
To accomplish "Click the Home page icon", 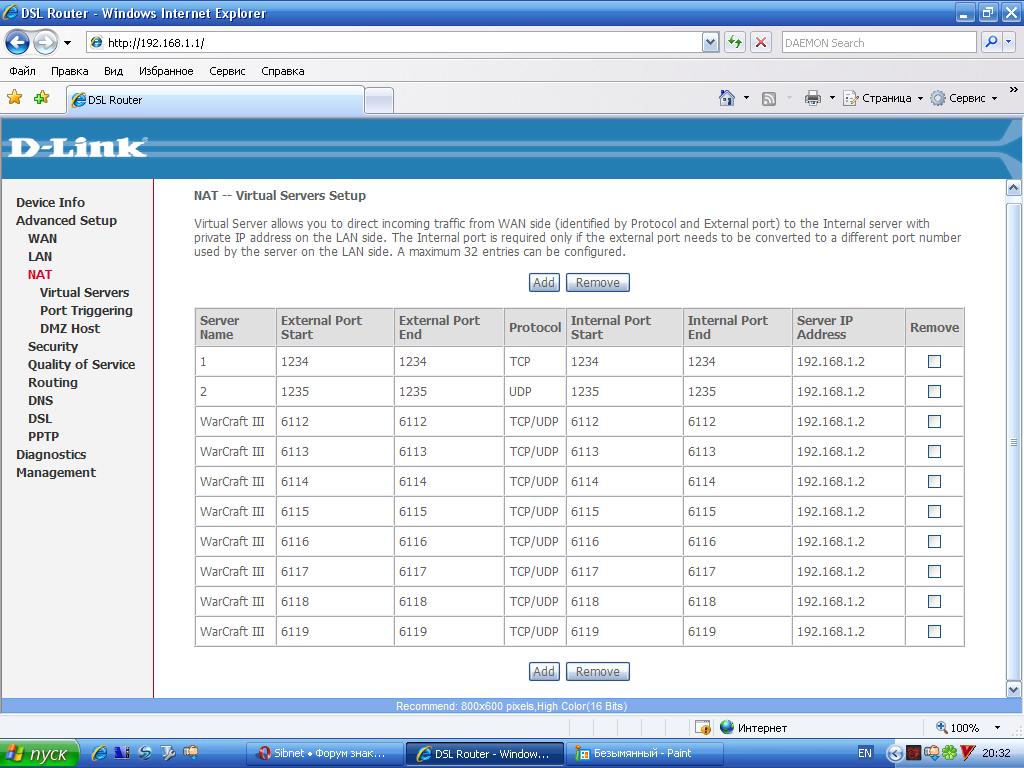I will [726, 98].
